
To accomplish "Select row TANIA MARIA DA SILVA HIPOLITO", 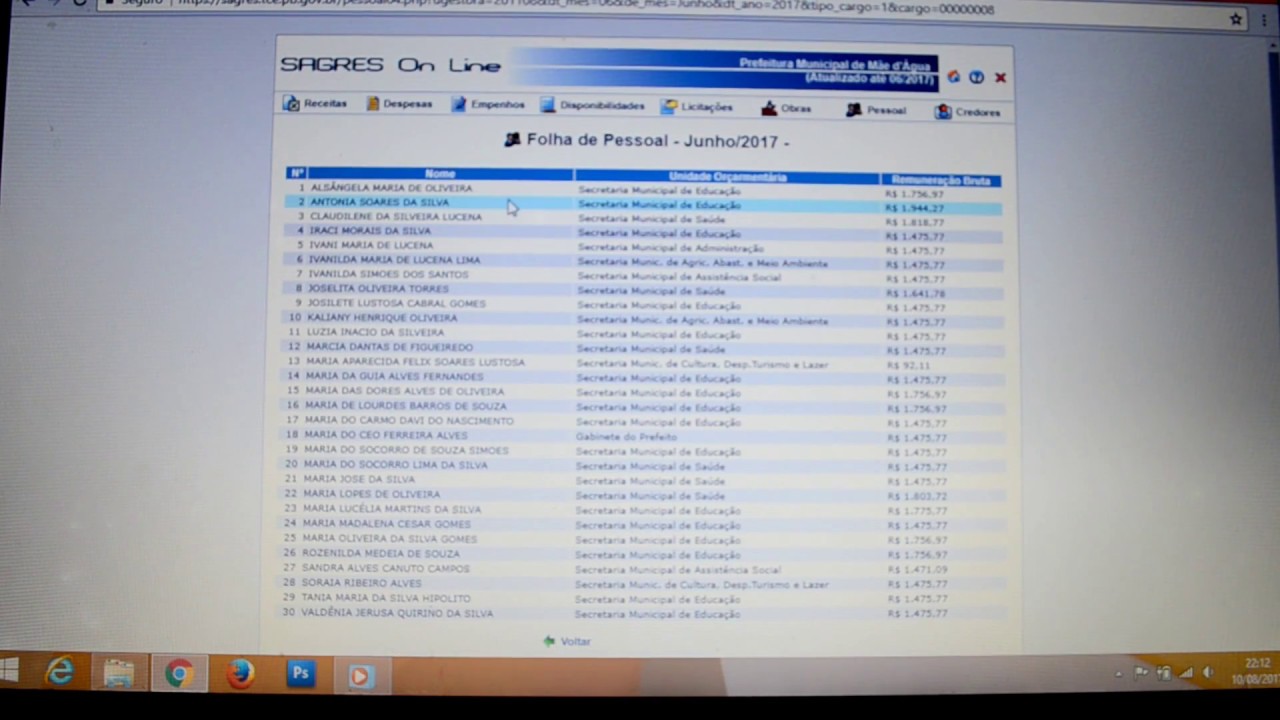I will click(643, 599).
